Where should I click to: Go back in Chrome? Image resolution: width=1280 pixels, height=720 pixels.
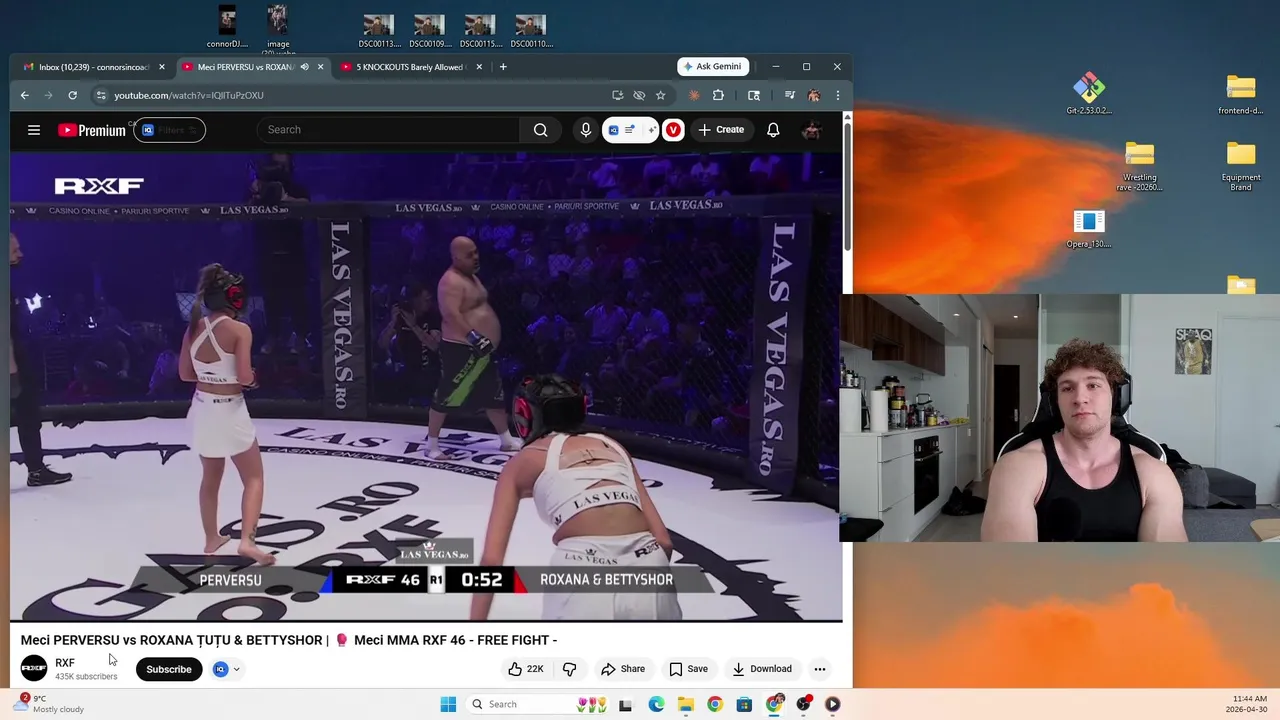coord(25,95)
